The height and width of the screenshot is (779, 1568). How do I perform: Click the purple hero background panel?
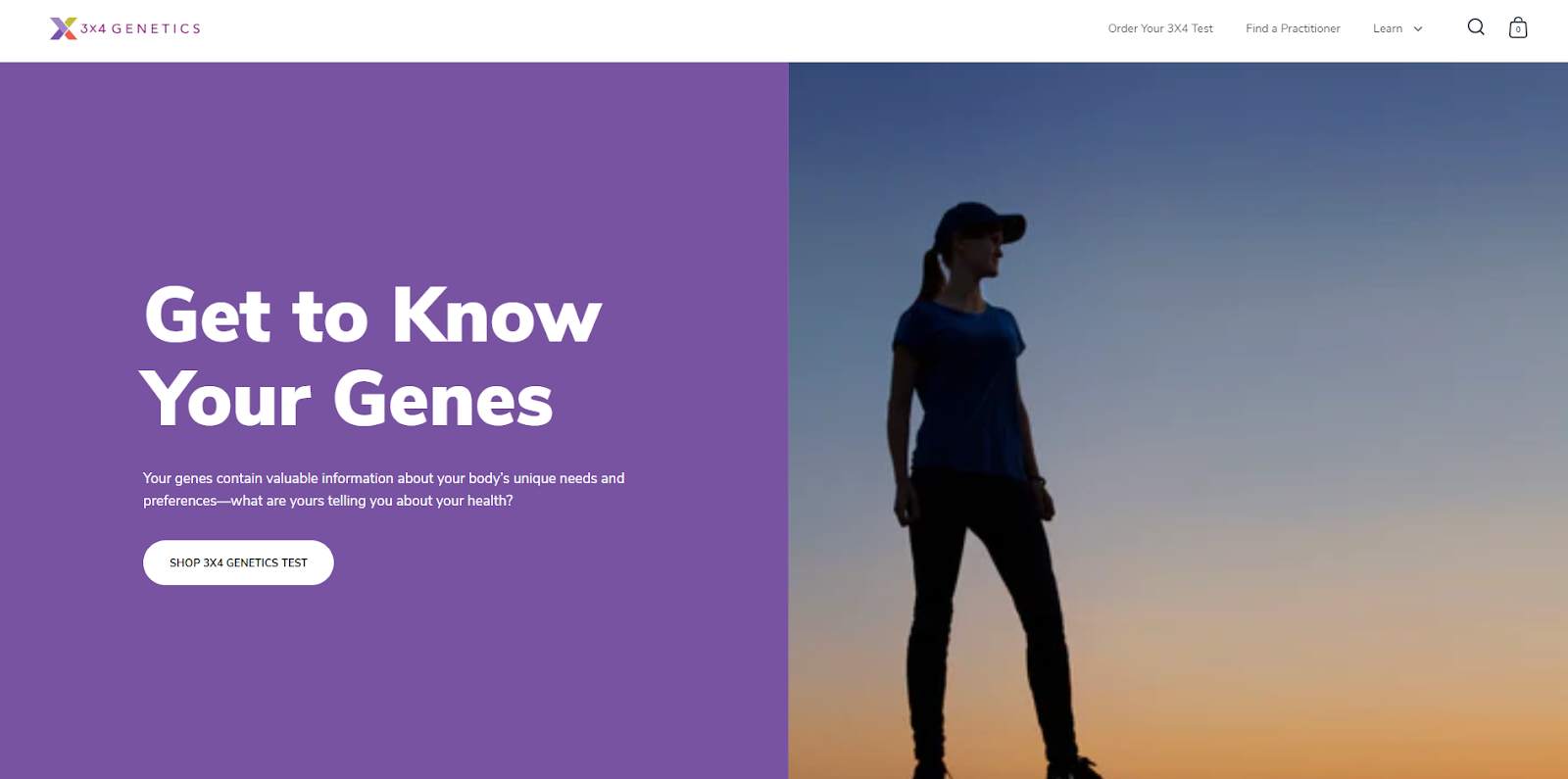[394, 420]
